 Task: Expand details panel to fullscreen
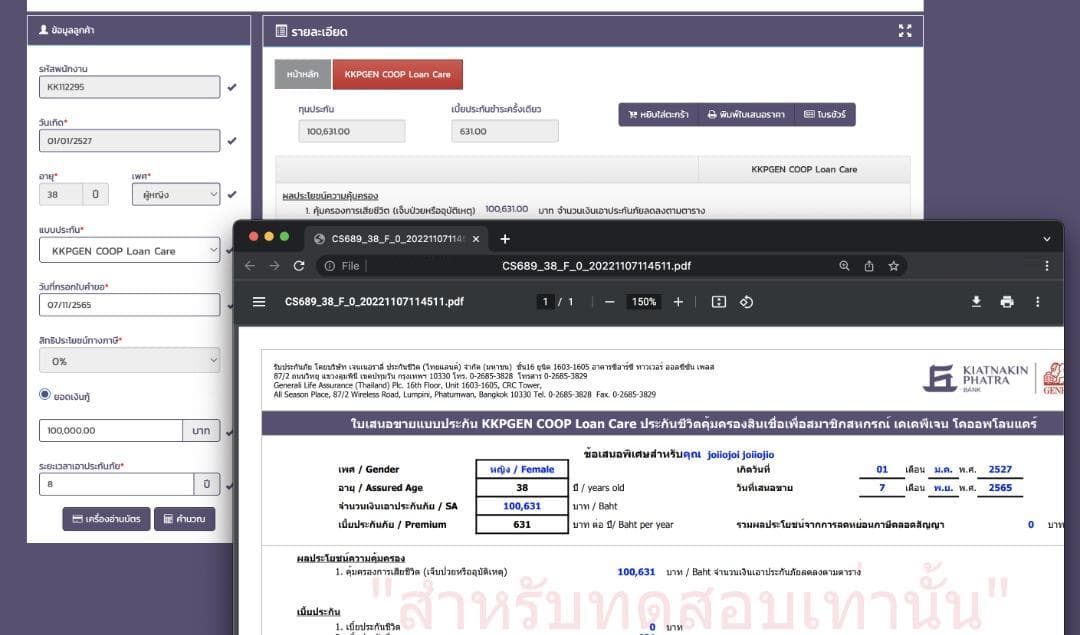click(x=905, y=31)
